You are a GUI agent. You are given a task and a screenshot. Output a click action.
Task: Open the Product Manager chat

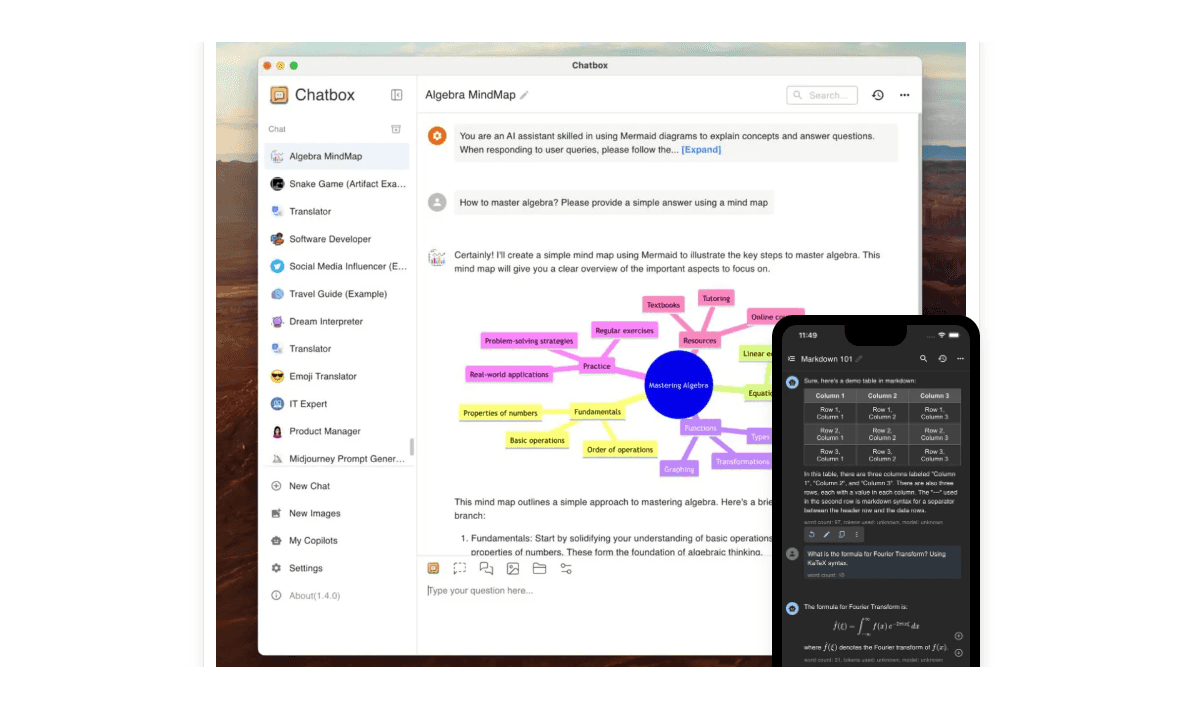[x=337, y=431]
